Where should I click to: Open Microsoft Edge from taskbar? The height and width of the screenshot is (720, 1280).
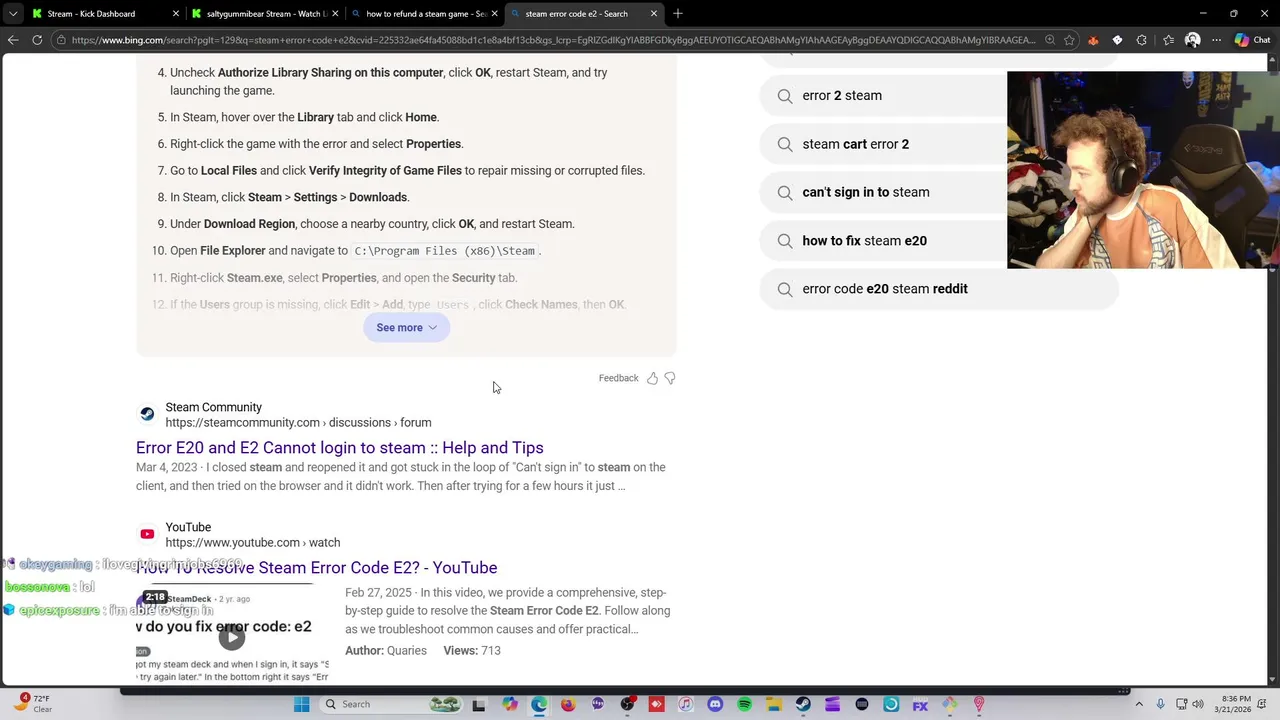(539, 704)
